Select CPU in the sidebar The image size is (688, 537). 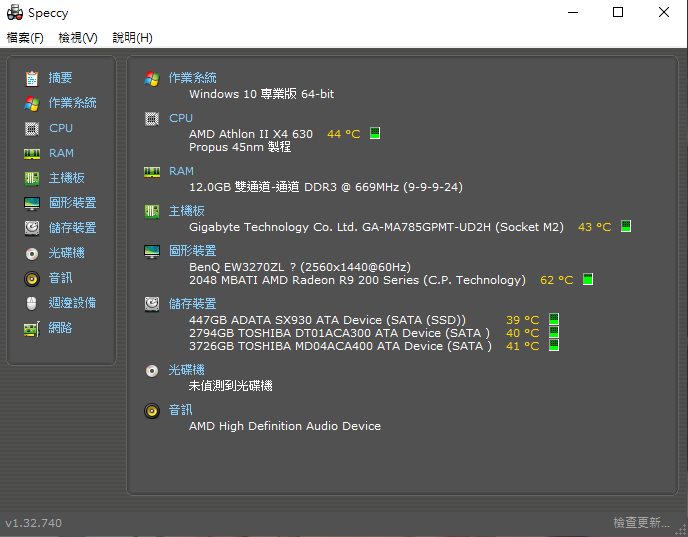tap(61, 128)
